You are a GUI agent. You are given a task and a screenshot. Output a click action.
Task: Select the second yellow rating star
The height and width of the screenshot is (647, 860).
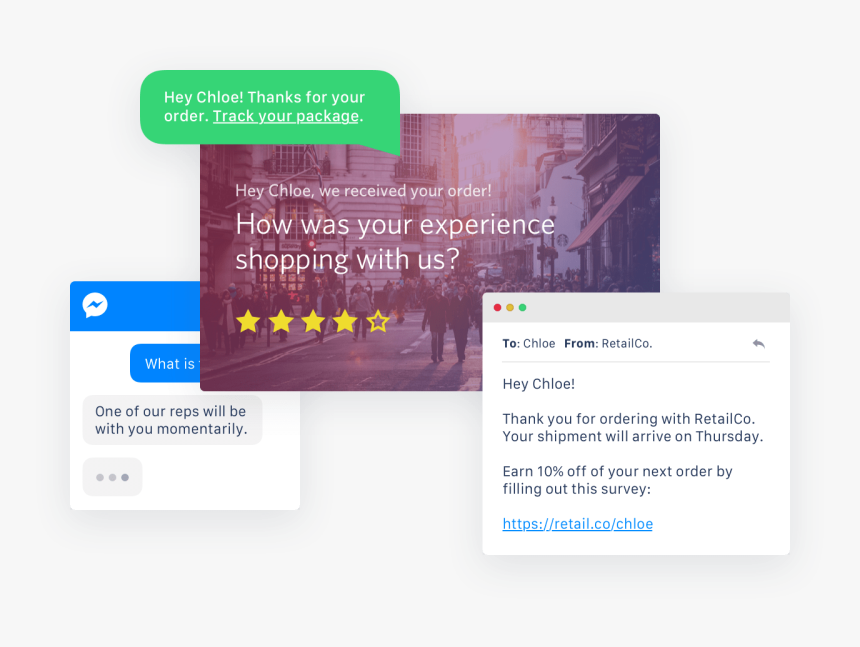(x=281, y=321)
